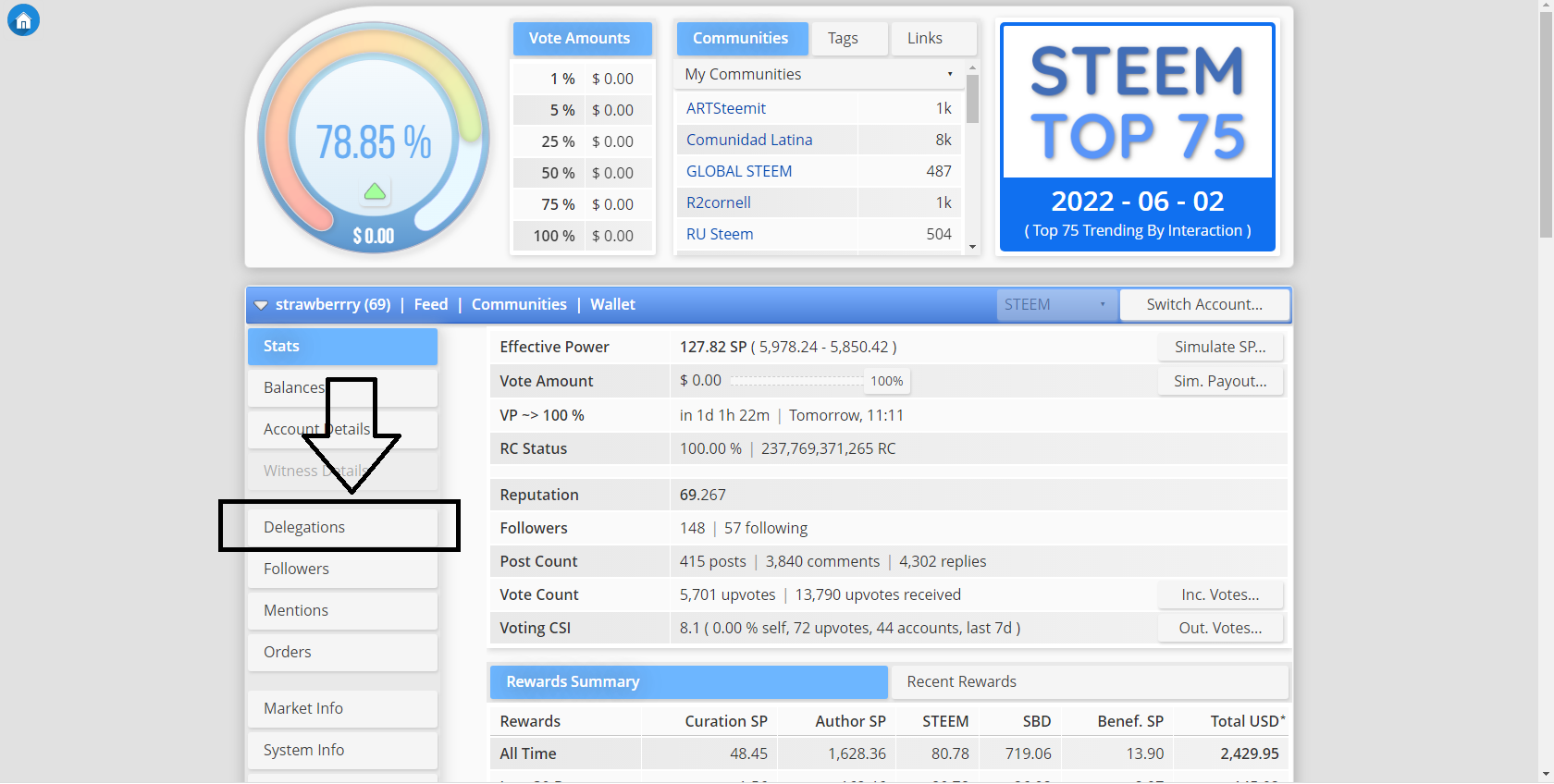Click the All Time Total USD 2,429.95
This screenshot has height=784, width=1554.
(x=1250, y=753)
